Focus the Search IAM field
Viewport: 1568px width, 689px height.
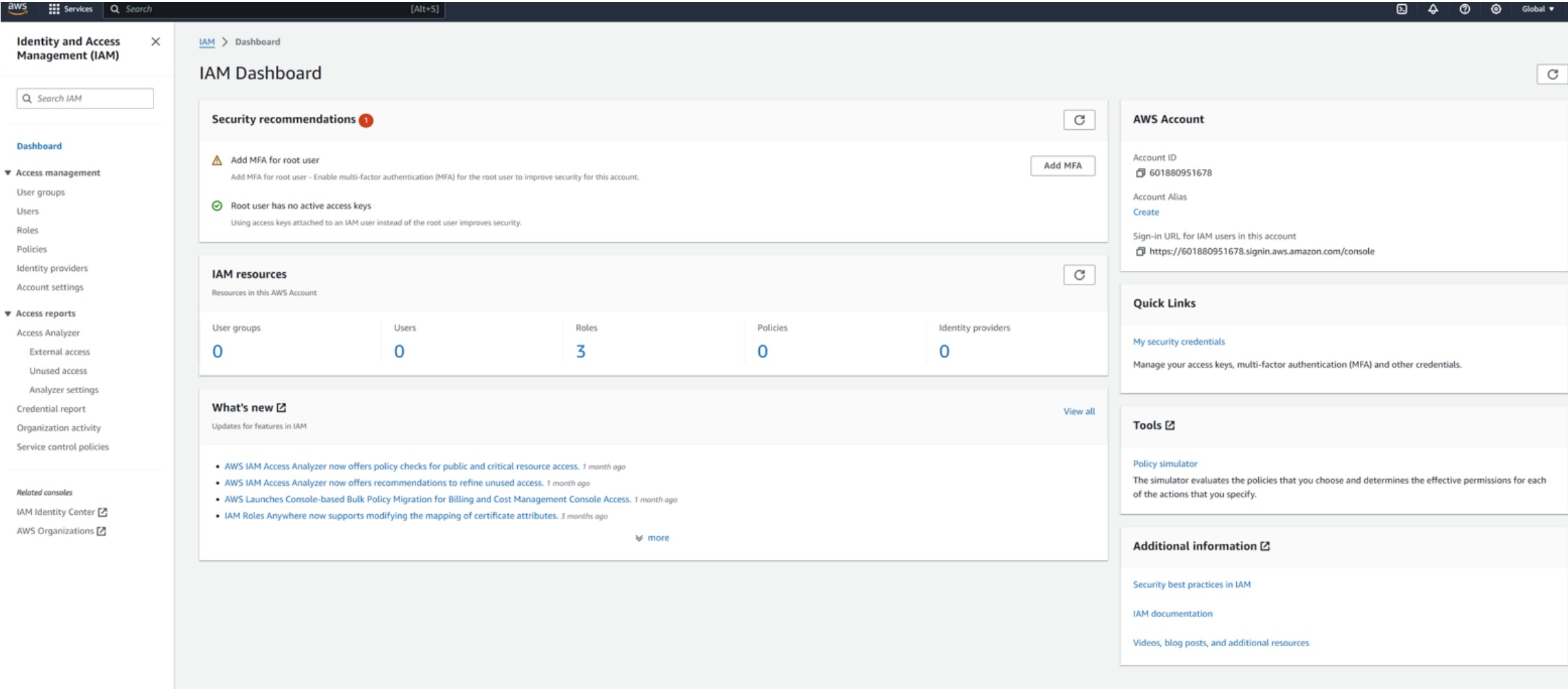coord(85,98)
